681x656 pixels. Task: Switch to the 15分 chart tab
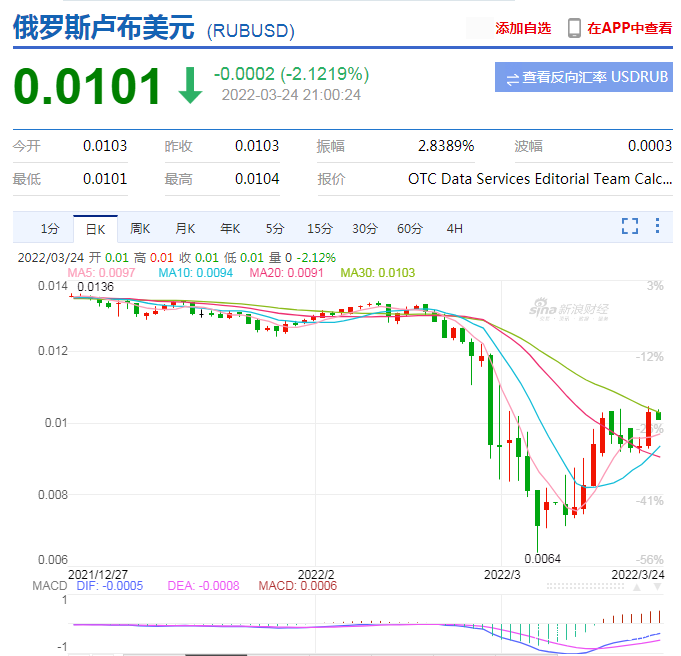click(x=320, y=229)
